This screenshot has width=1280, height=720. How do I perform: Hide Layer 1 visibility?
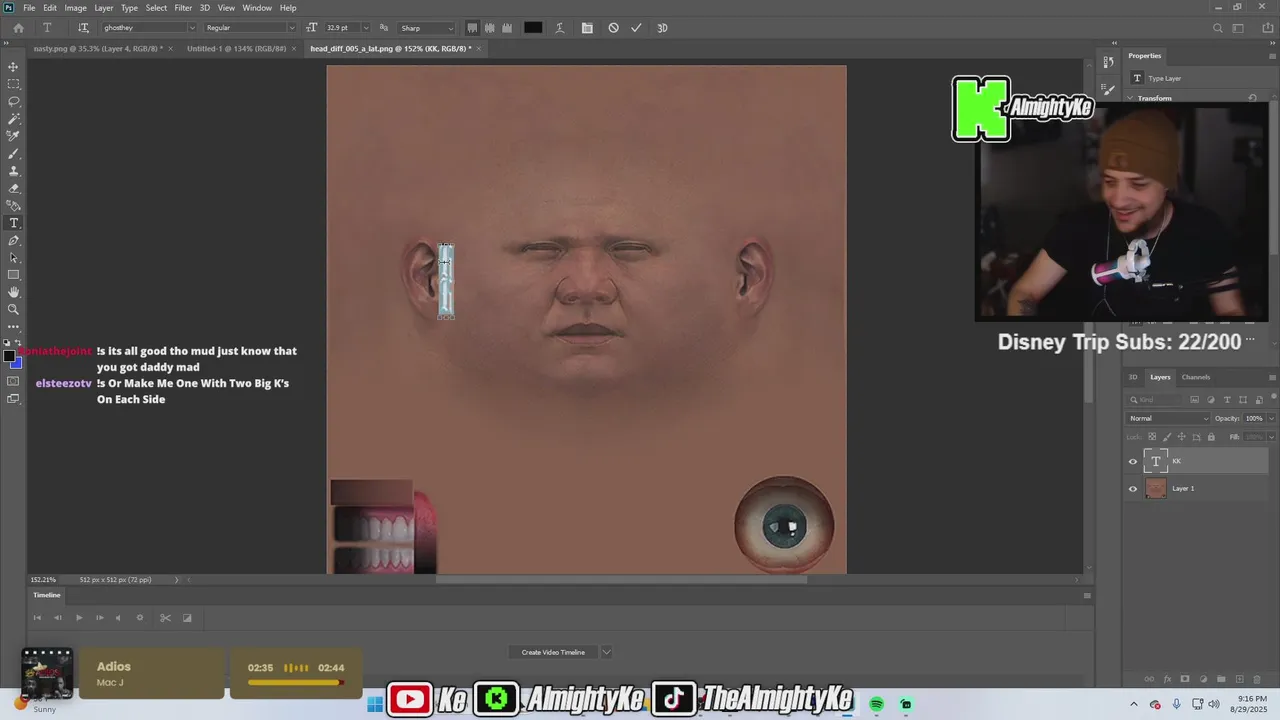coord(1133,488)
